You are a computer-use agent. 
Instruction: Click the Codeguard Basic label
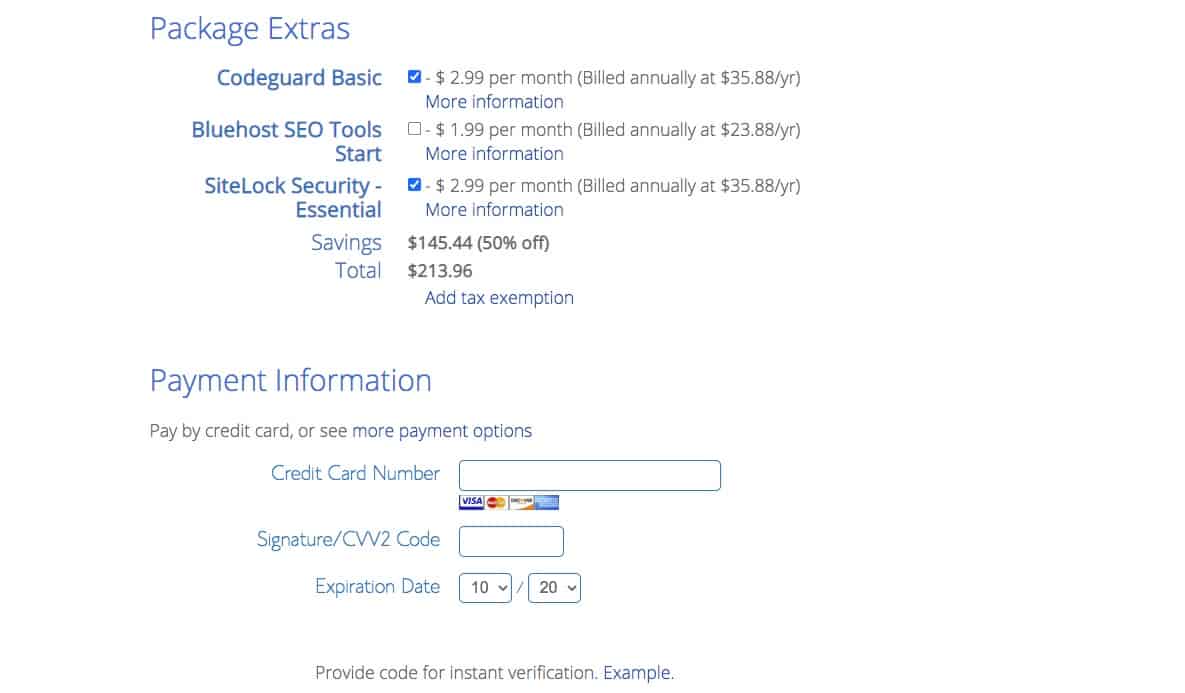pos(299,78)
